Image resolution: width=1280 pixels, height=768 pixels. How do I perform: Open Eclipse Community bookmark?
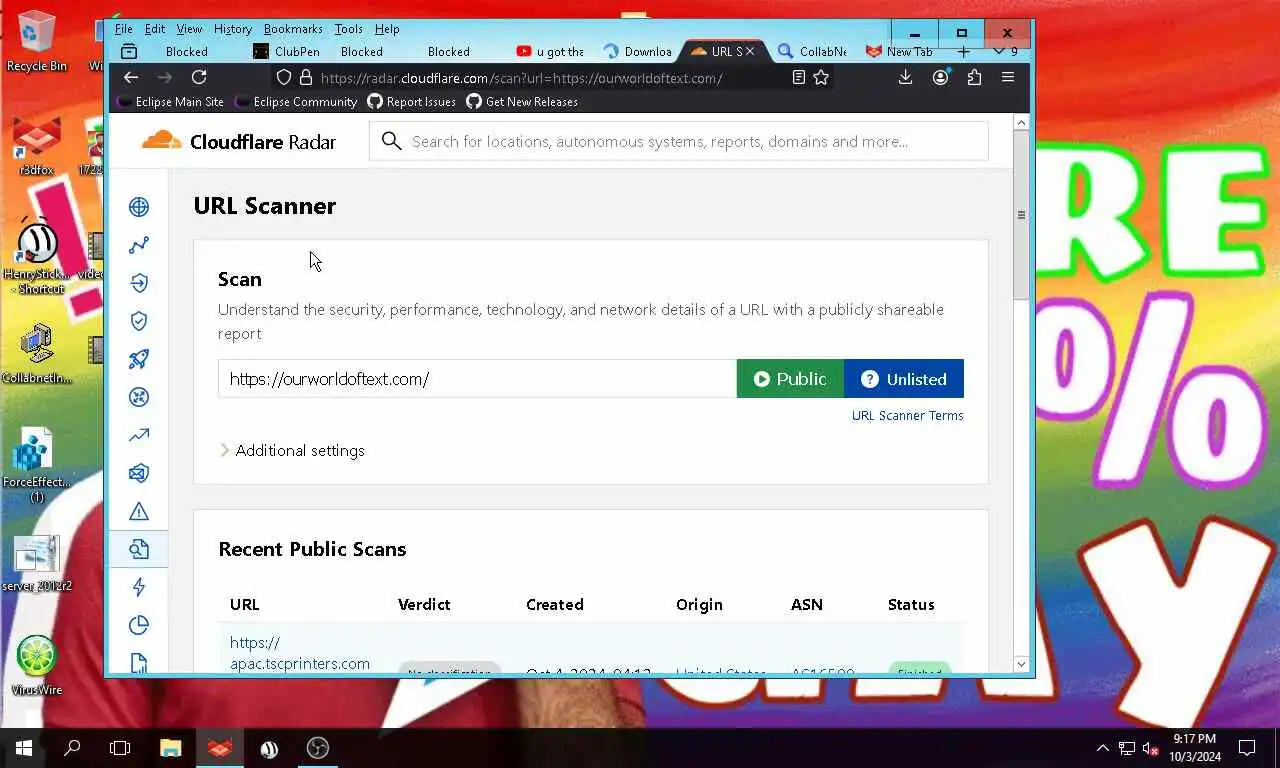(295, 101)
